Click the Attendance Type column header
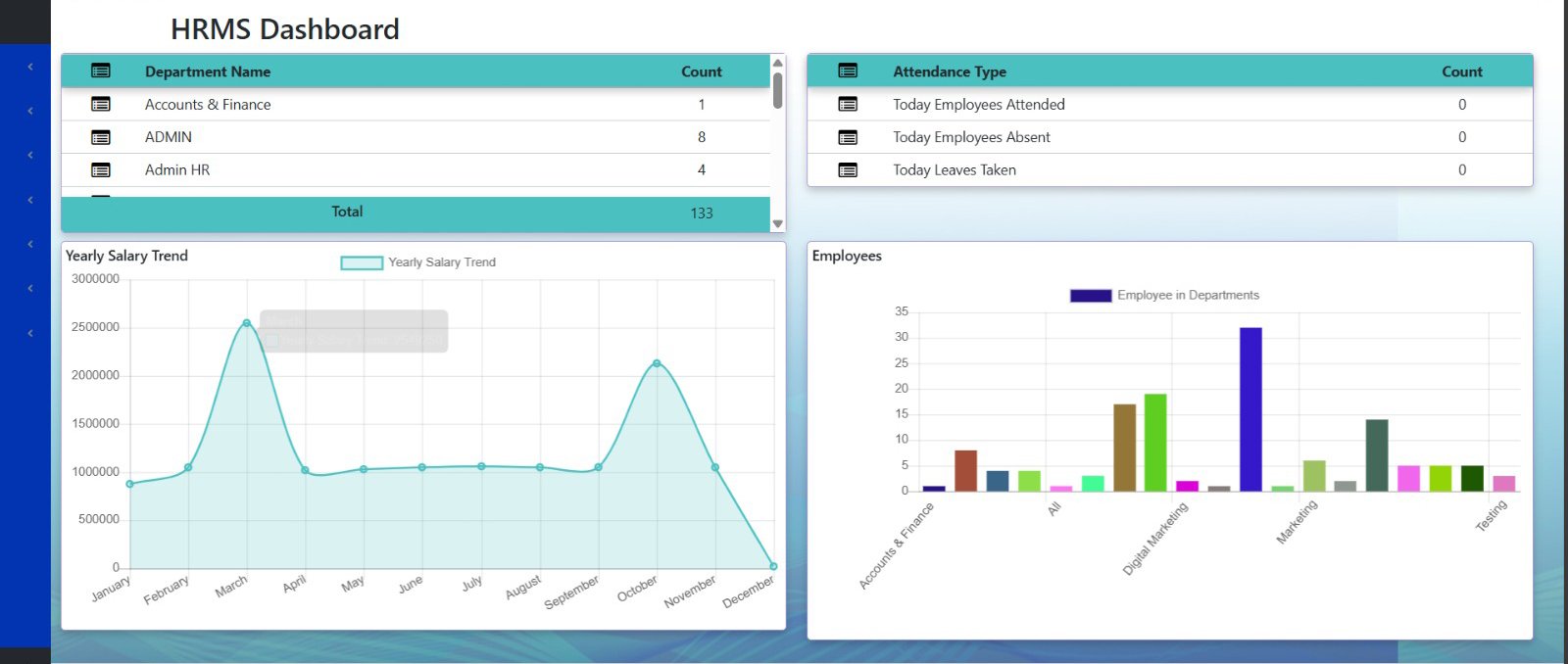 (x=950, y=71)
